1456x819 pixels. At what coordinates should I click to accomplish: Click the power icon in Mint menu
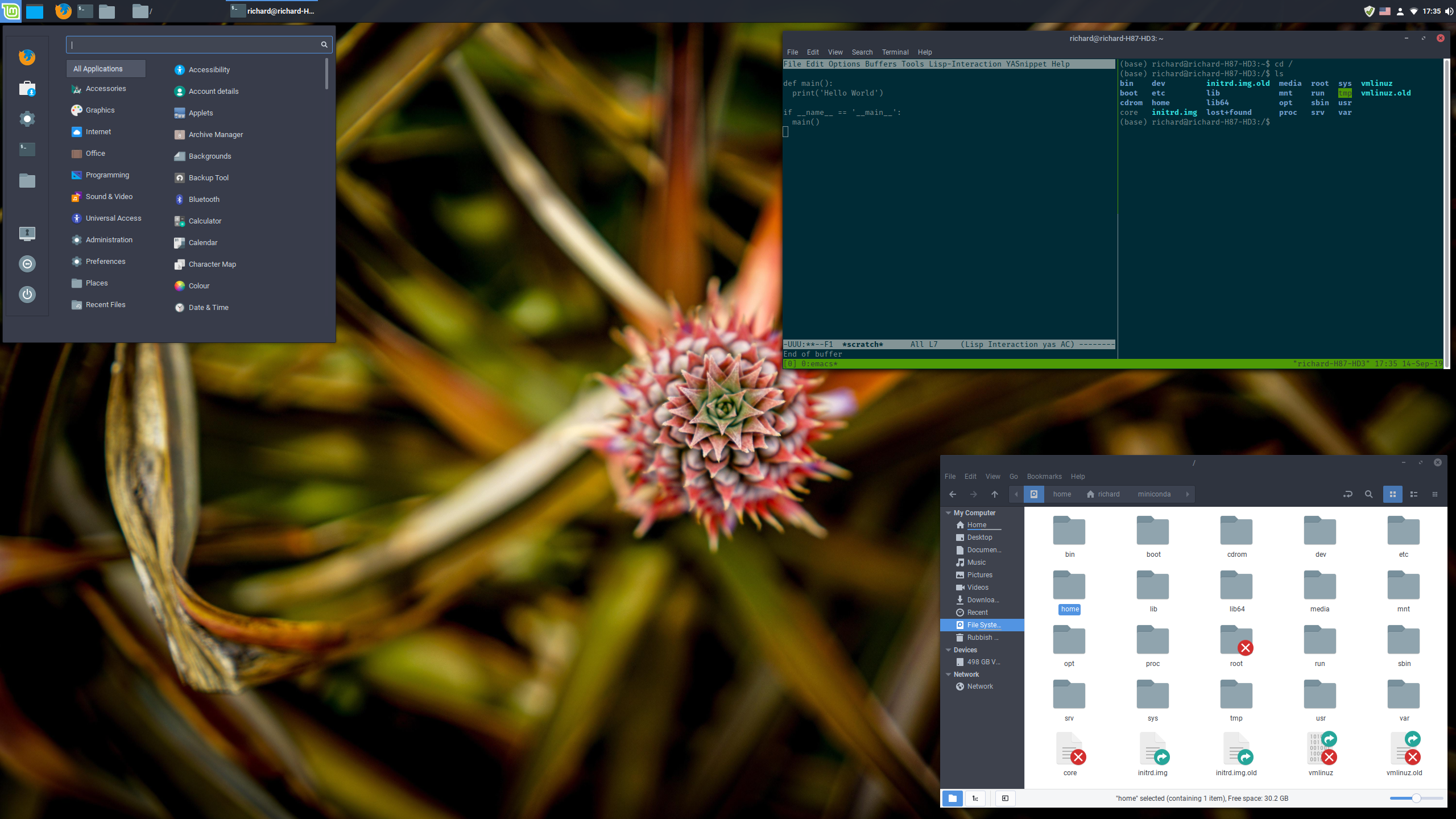[x=27, y=294]
